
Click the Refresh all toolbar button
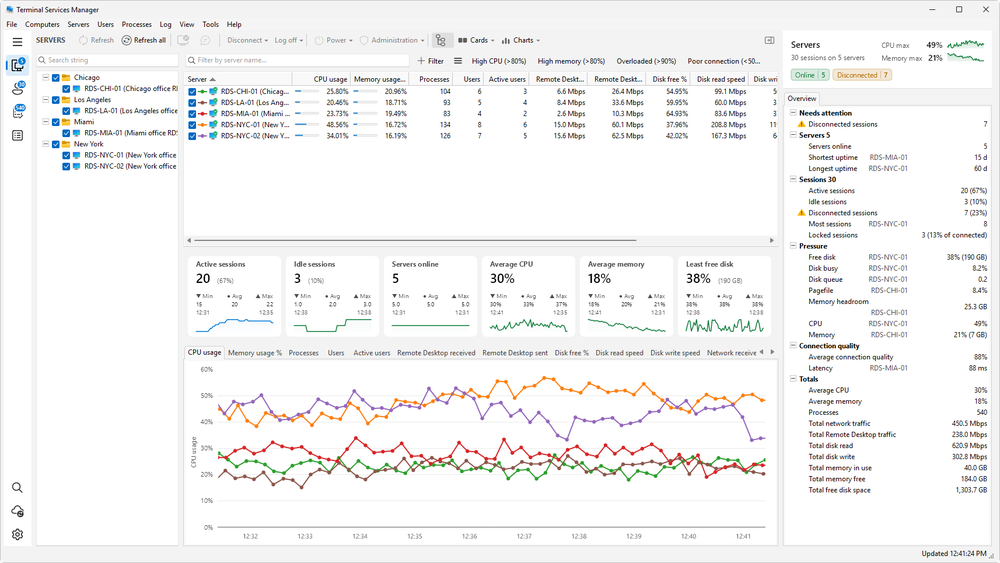144,40
